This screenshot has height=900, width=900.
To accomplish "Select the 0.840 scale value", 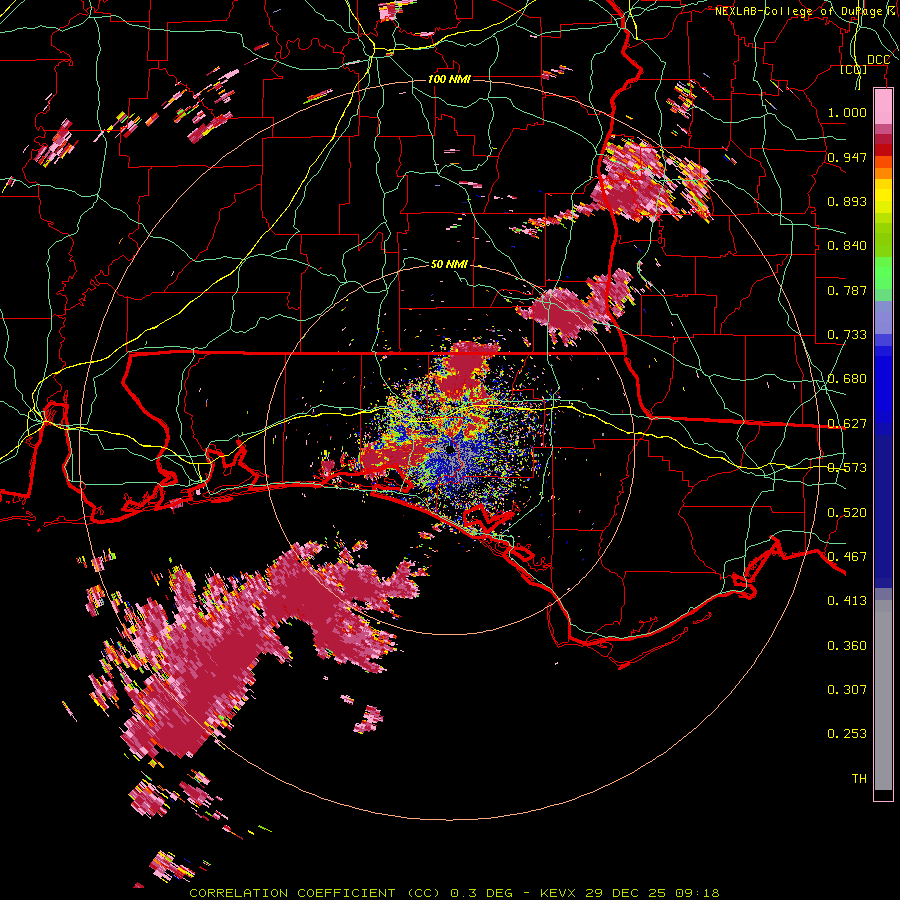I will tap(847, 246).
